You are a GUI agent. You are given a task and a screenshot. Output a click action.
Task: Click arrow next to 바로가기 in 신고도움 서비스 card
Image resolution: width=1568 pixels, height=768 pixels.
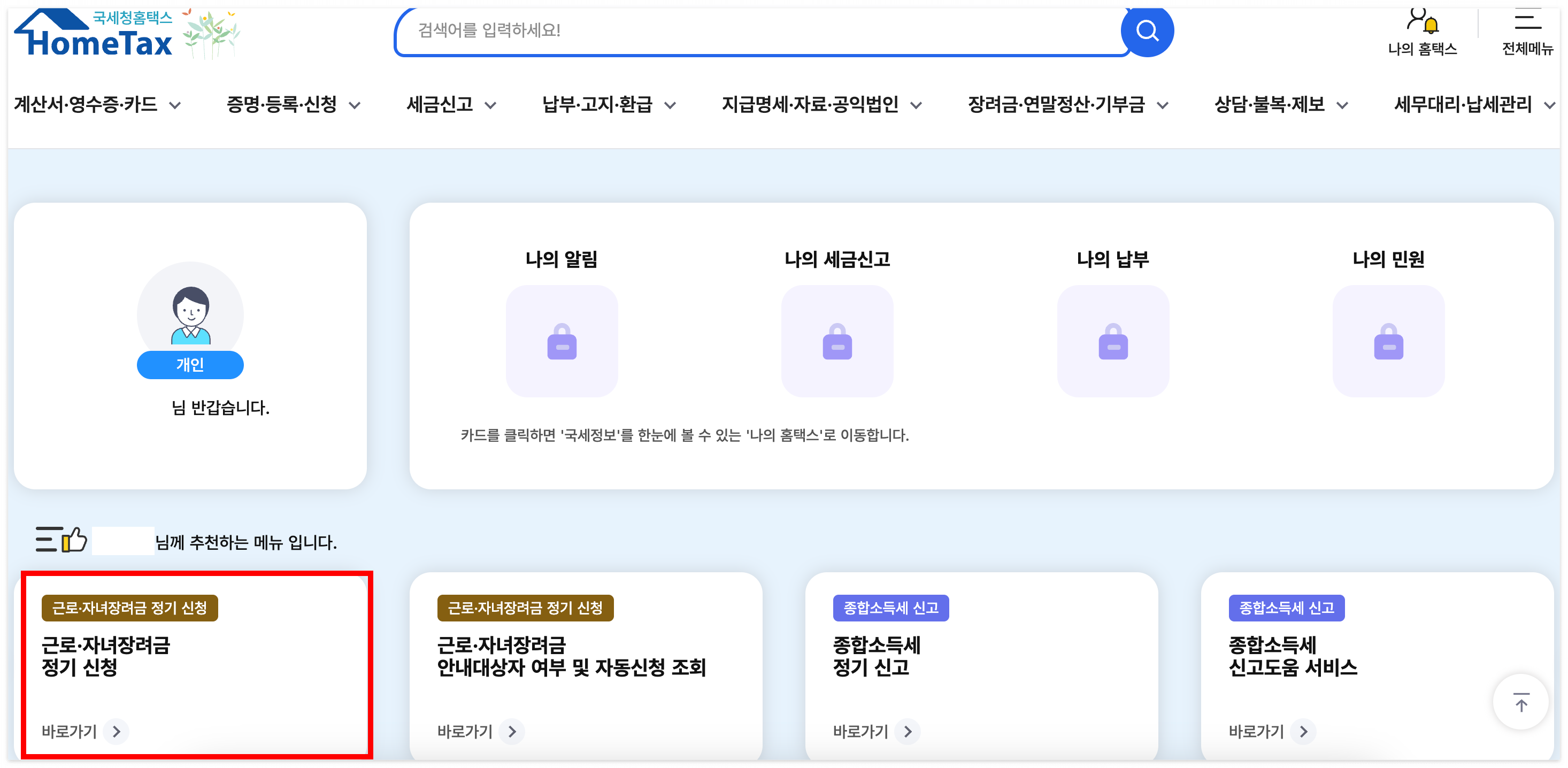(1303, 731)
